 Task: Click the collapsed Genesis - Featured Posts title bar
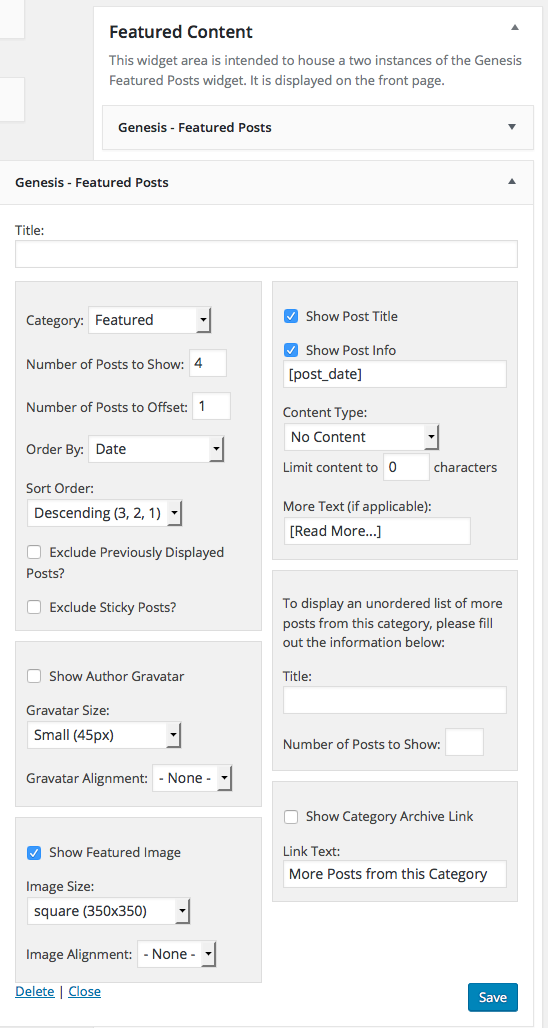click(x=318, y=127)
